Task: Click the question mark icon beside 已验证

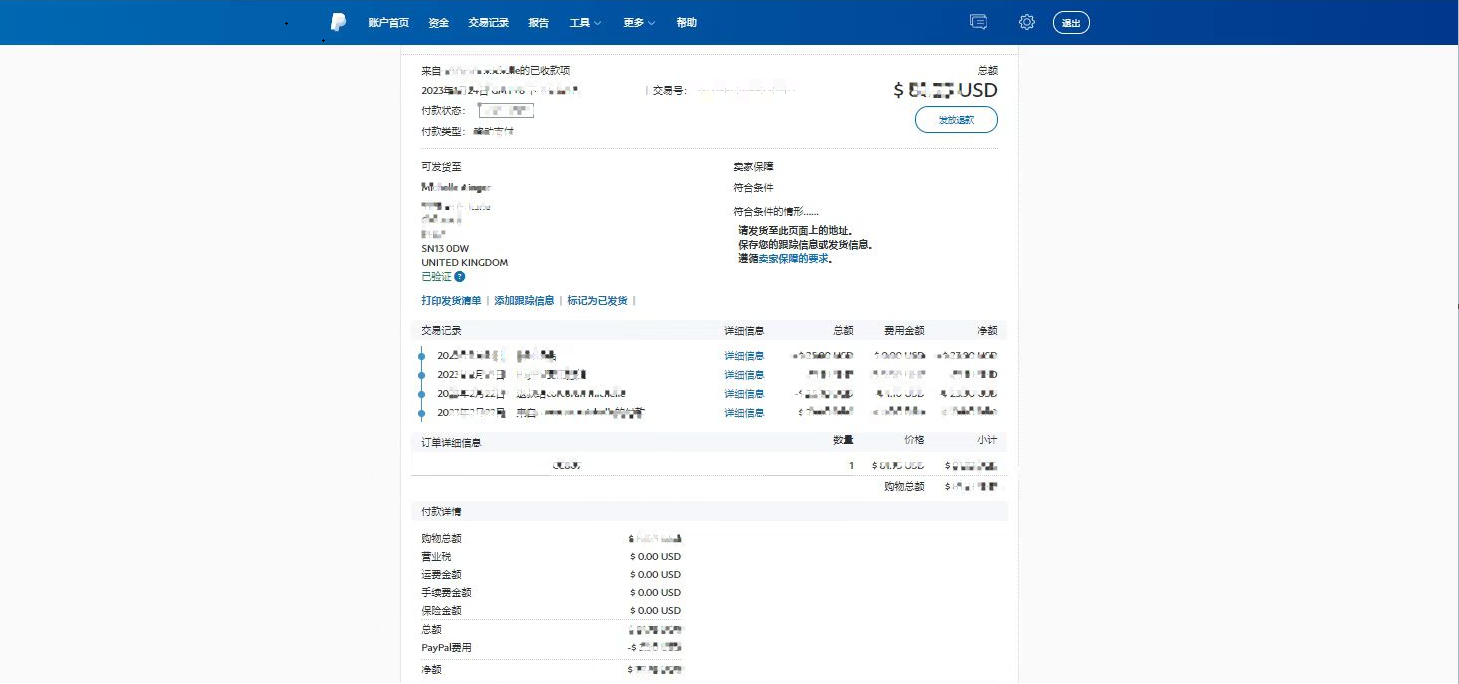Action: pyautogui.click(x=460, y=277)
